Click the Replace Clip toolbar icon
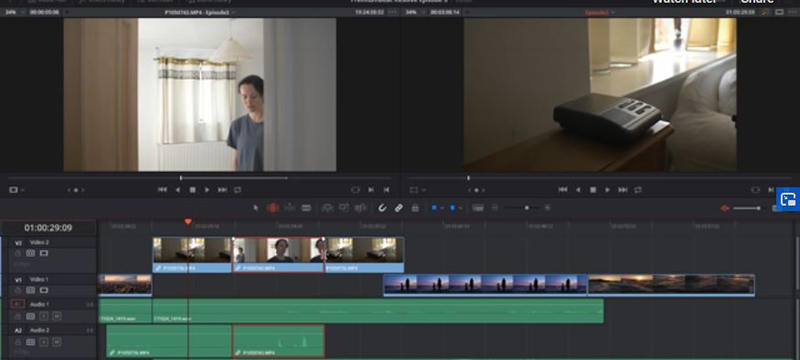800x360 pixels. (361, 208)
